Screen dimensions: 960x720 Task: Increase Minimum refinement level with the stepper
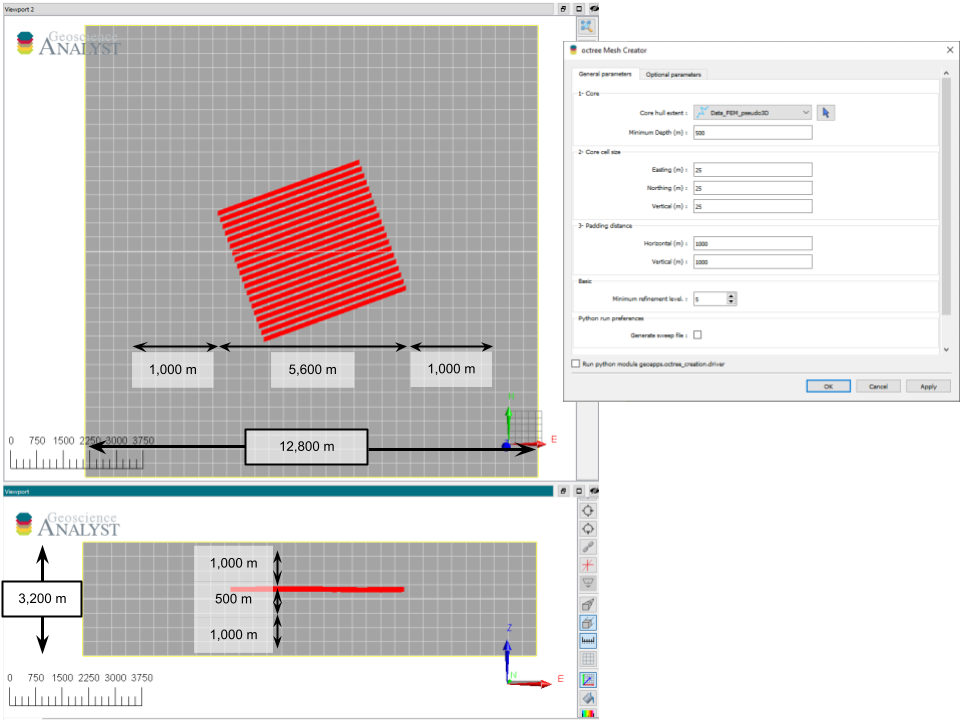(733, 295)
